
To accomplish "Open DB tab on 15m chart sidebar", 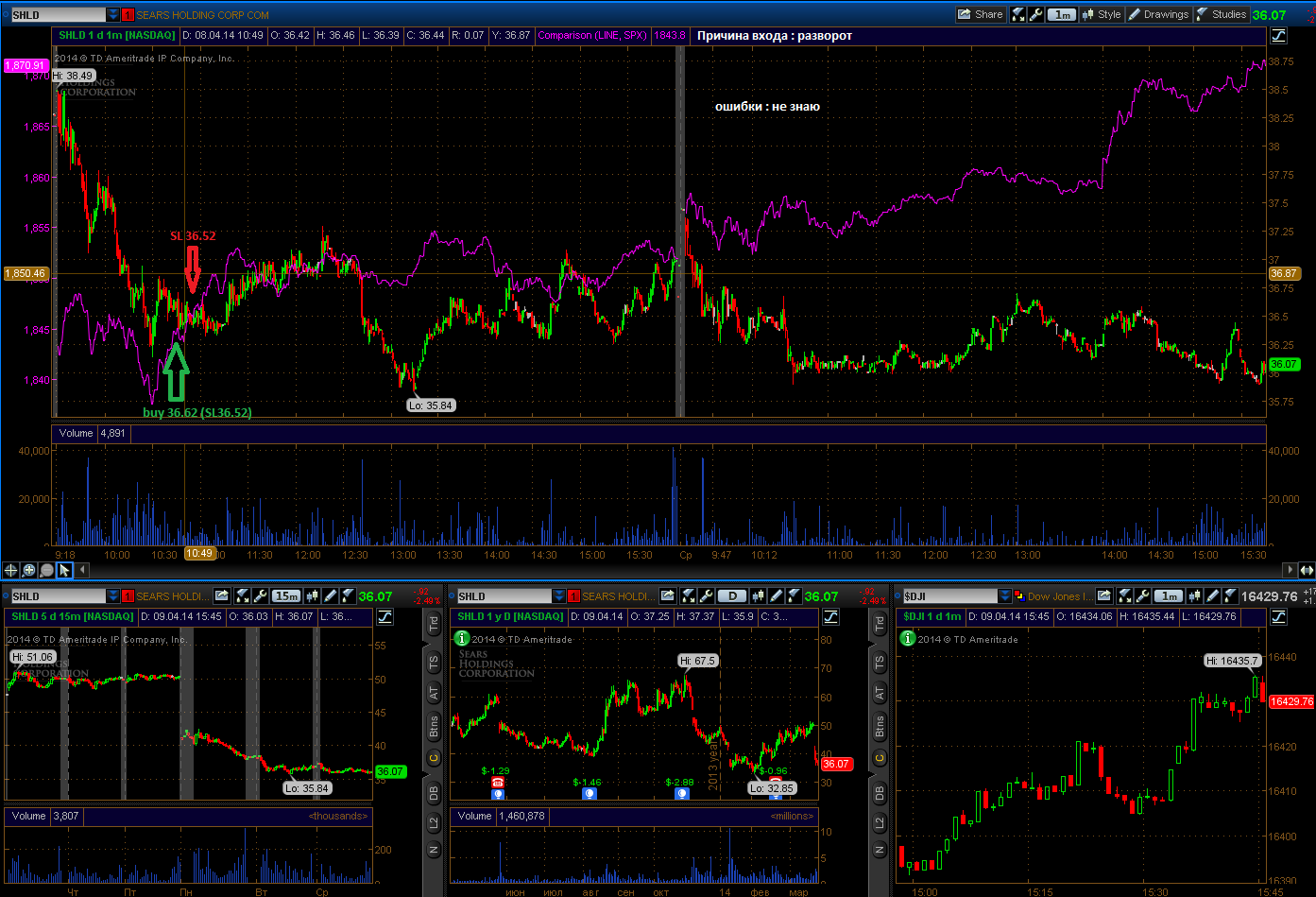I will (435, 791).
